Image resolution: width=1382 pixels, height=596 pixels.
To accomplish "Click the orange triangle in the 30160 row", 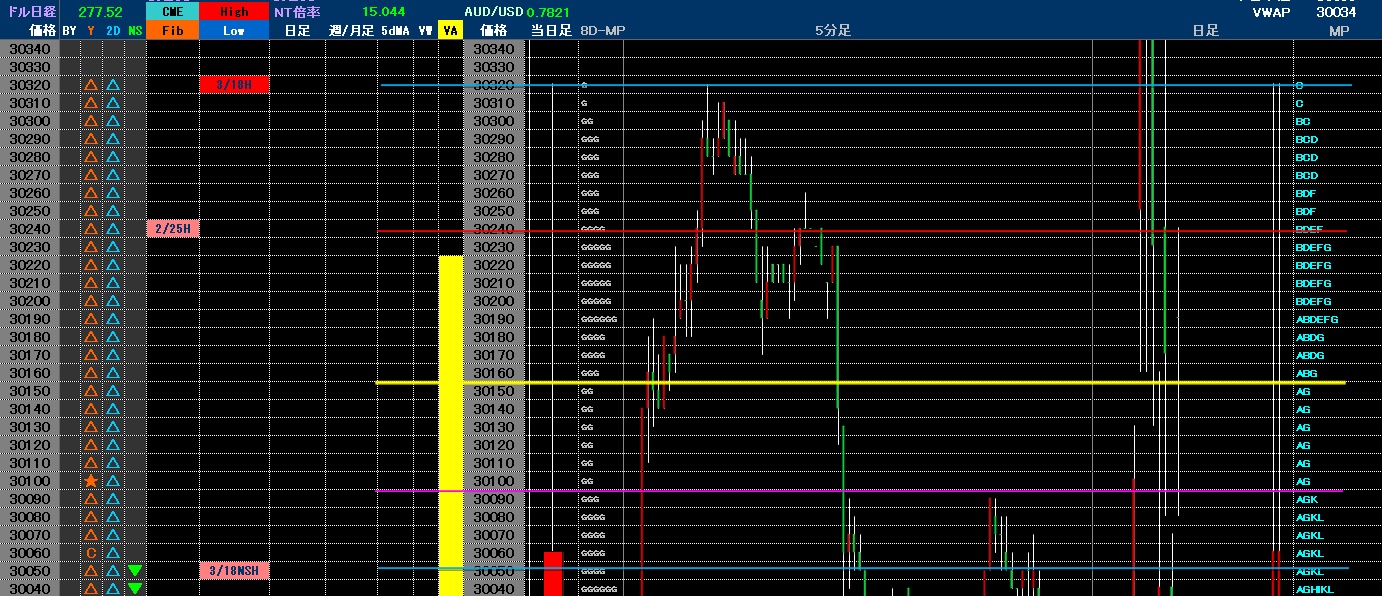I will pos(91,373).
